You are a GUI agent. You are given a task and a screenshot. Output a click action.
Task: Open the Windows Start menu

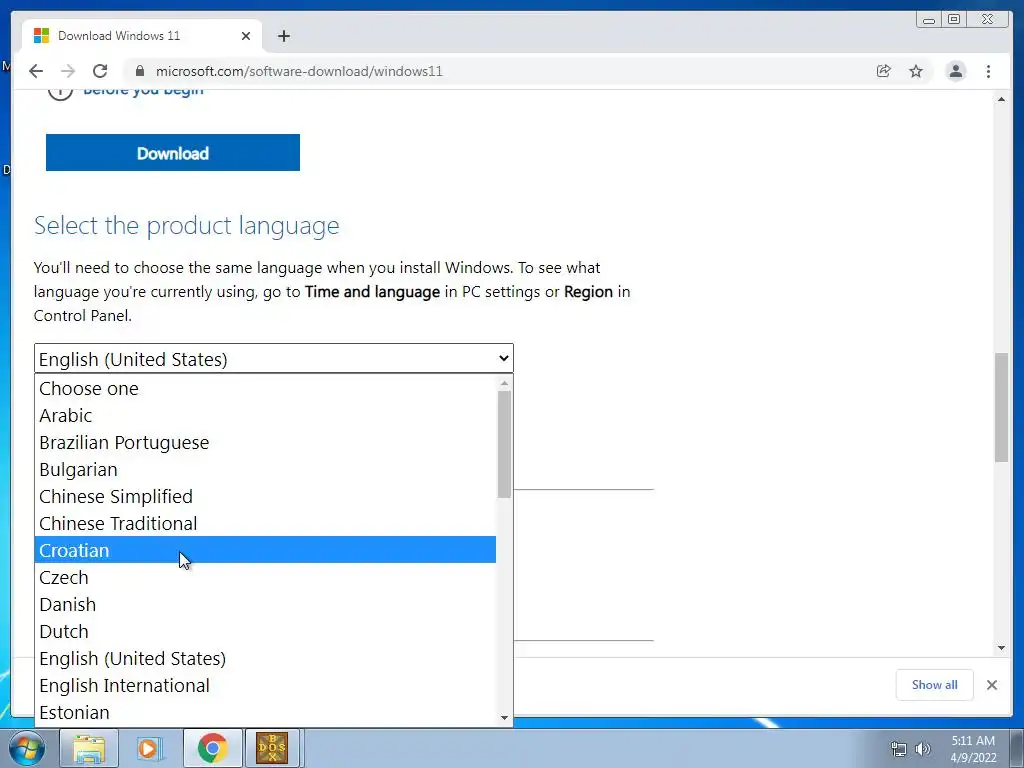[x=26, y=748]
